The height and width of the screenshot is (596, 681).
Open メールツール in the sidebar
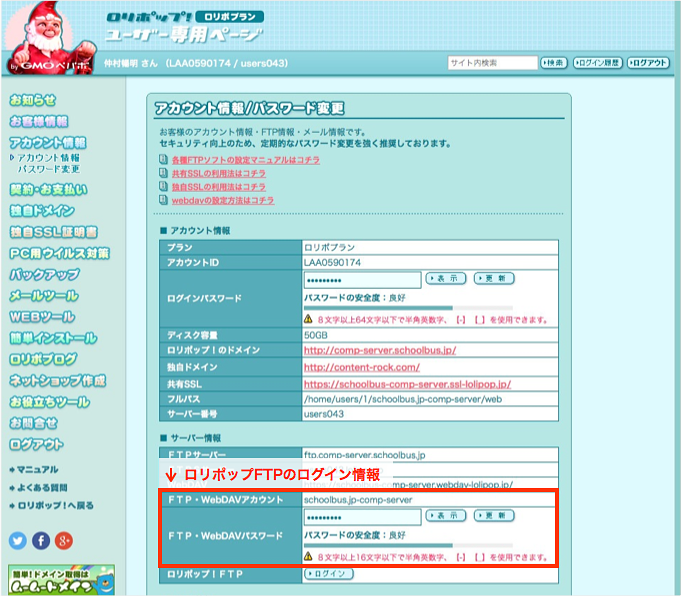click(x=44, y=296)
